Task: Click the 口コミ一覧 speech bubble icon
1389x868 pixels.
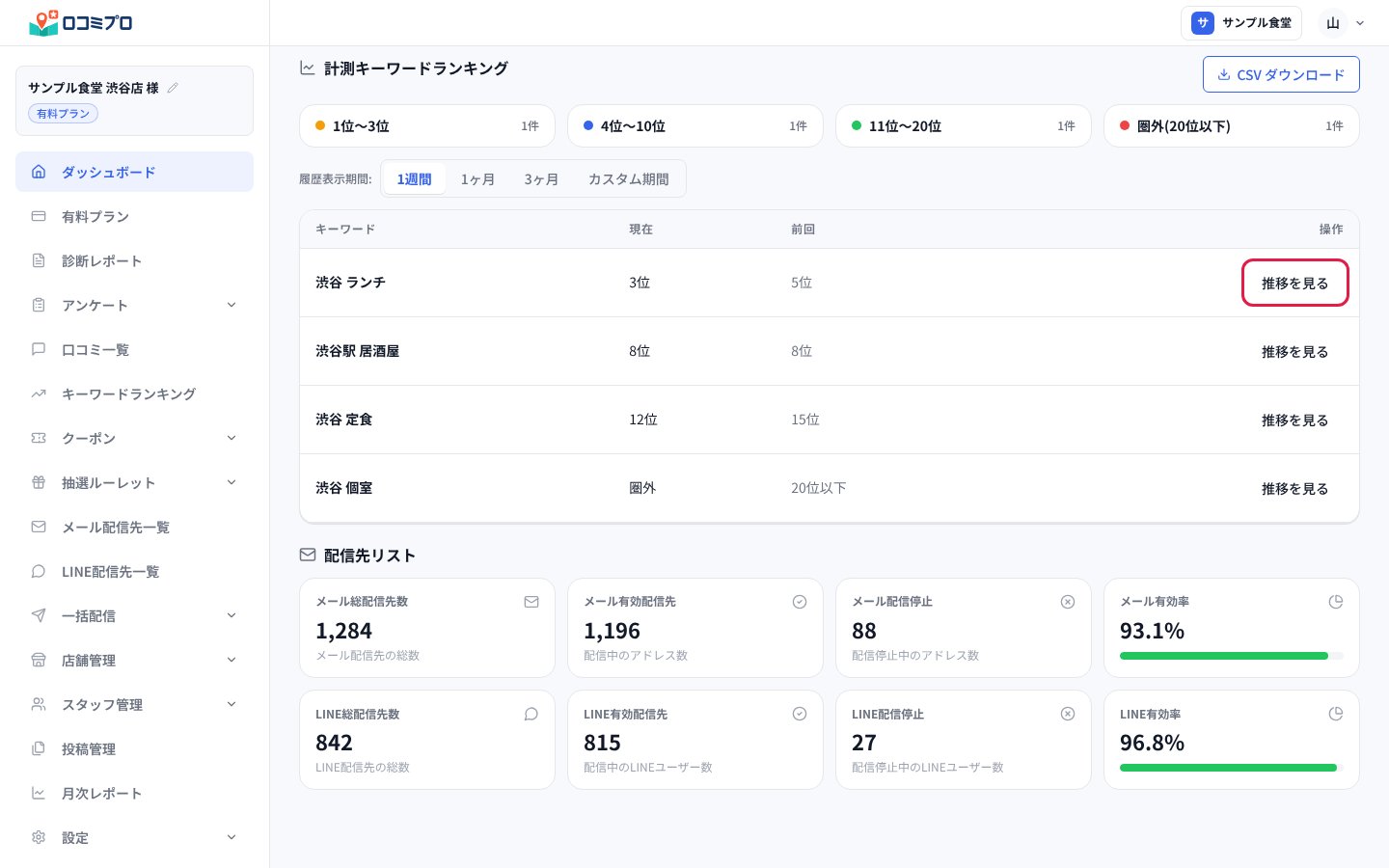Action: [39, 349]
